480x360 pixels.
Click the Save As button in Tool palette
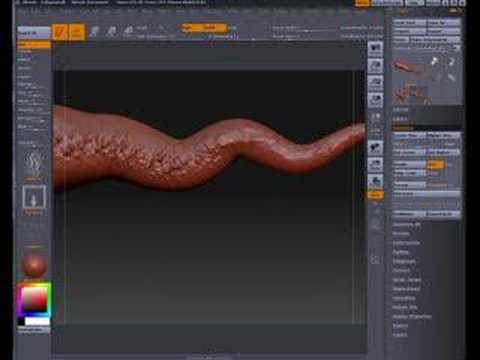(x=444, y=23)
